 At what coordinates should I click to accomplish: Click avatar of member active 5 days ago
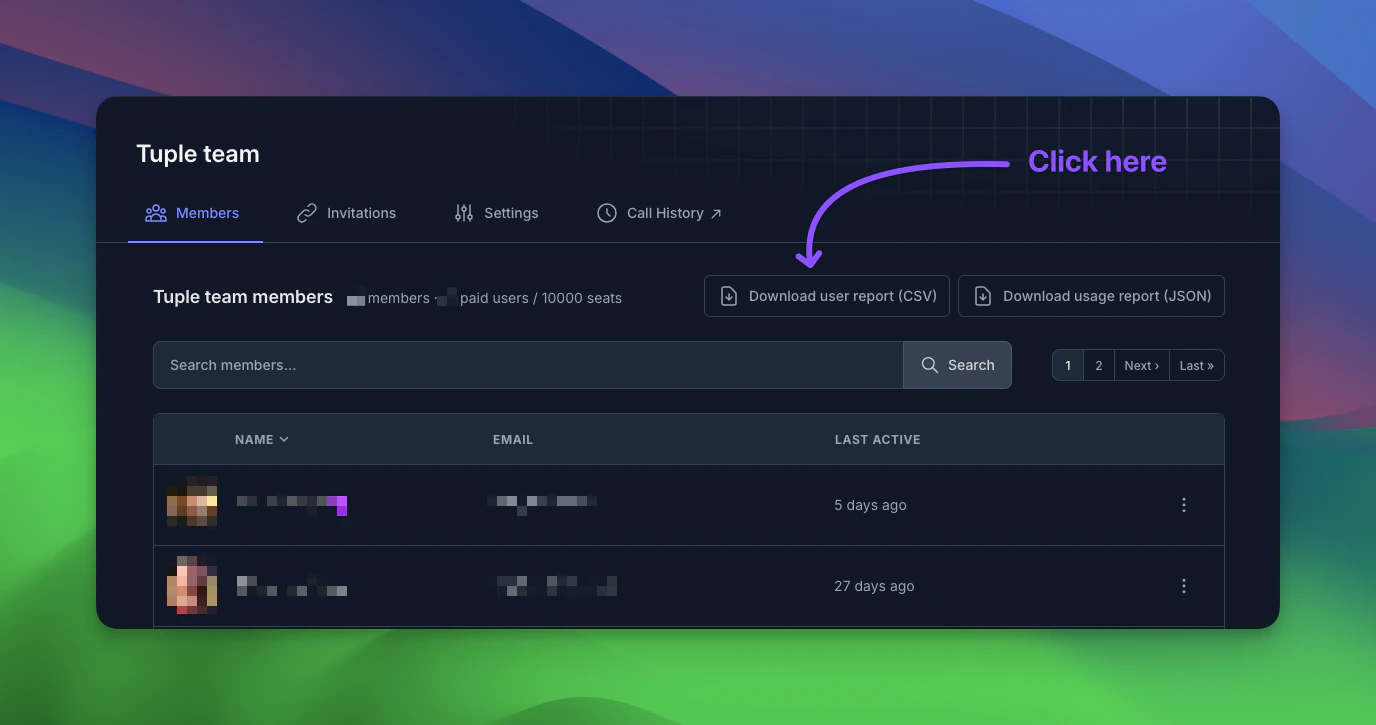pos(192,502)
